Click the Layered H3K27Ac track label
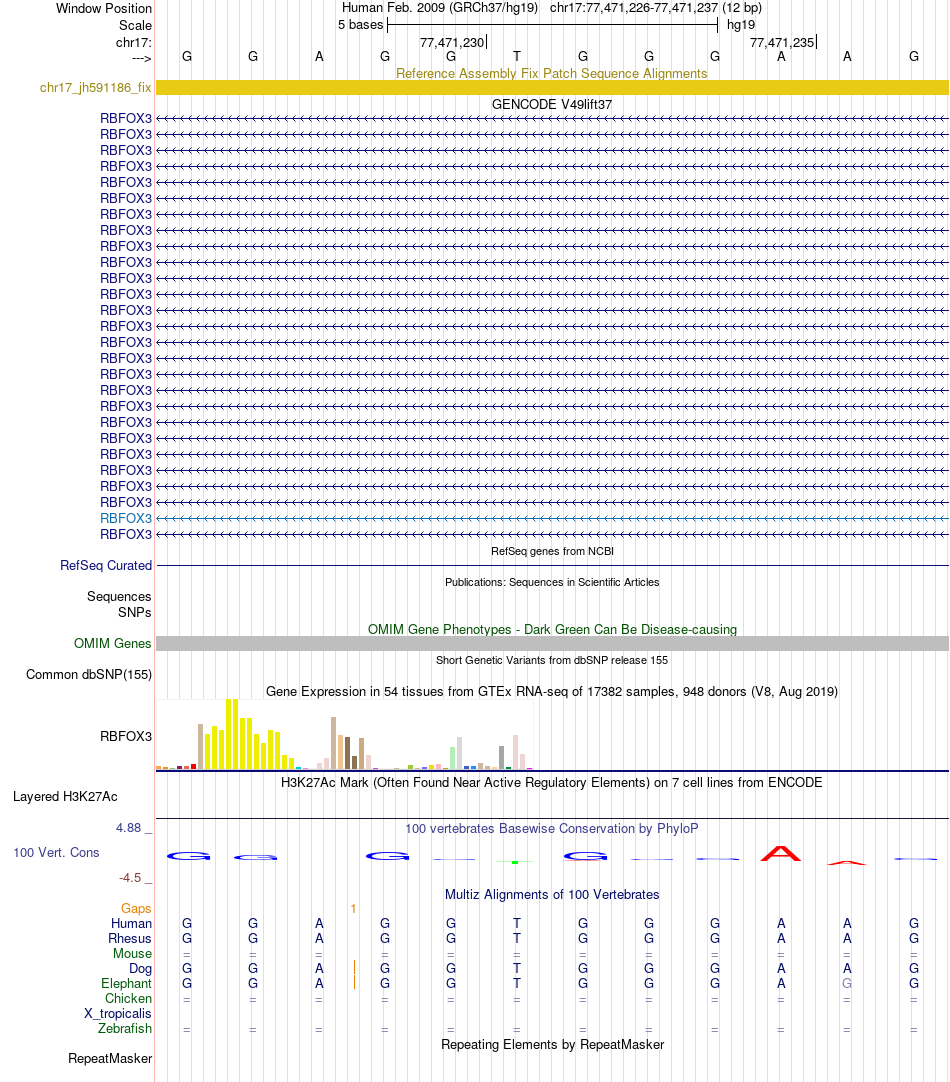 pyautogui.click(x=65, y=796)
